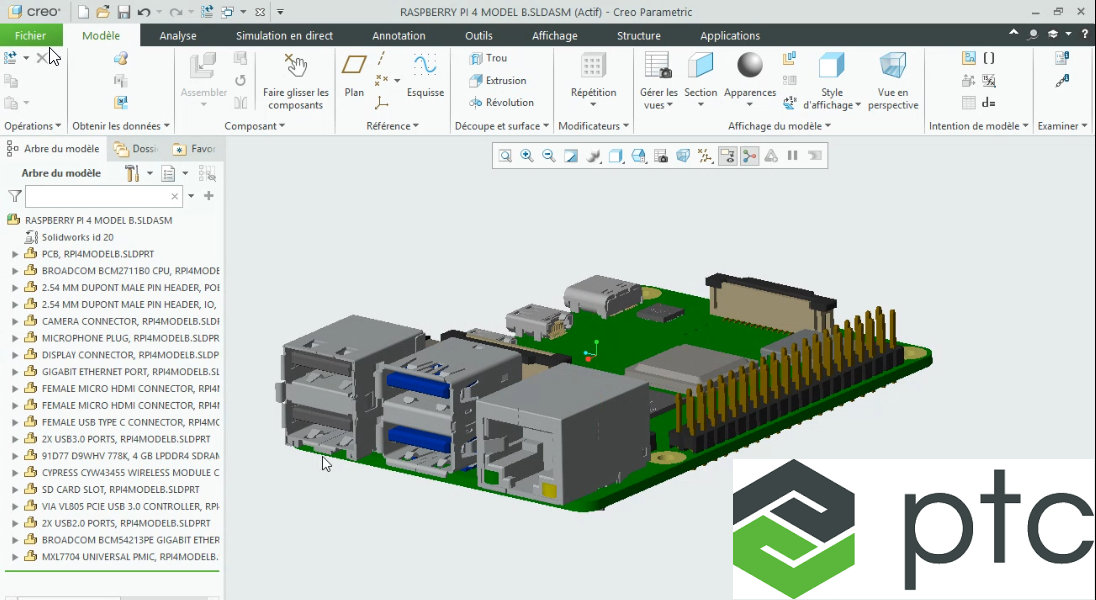The image size is (1096, 600).
Task: Select the Révolution tool
Action: (x=501, y=102)
